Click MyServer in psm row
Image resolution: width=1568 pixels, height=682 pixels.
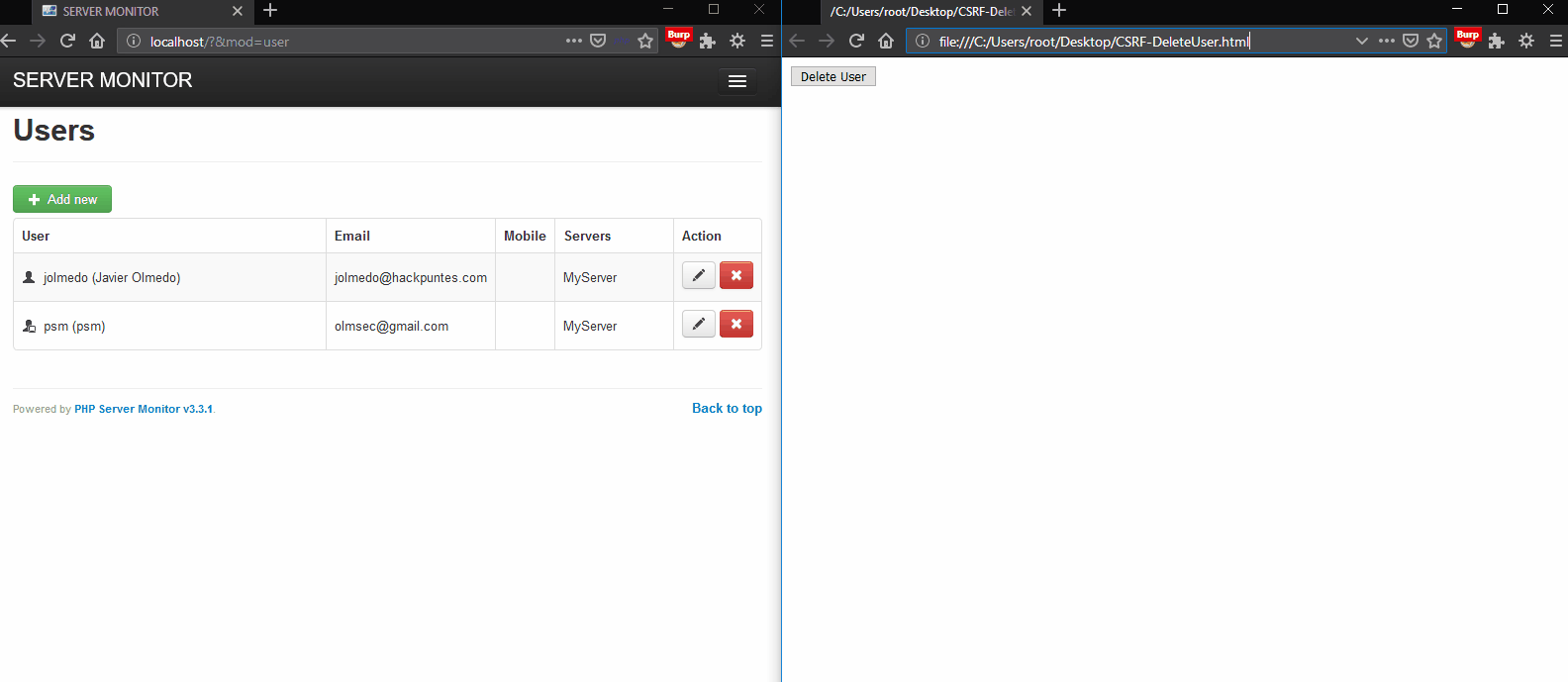pos(590,326)
